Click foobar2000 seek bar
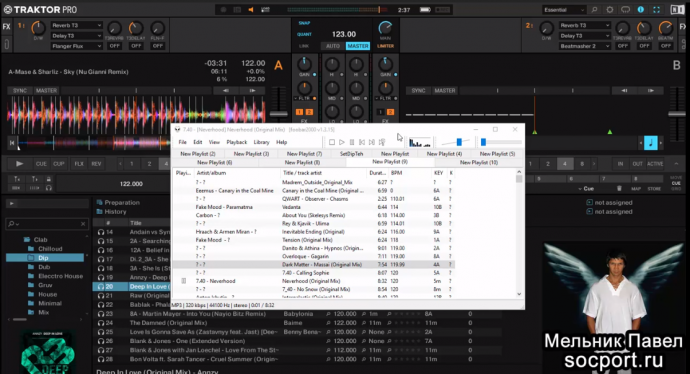690x374 pixels. [501, 142]
